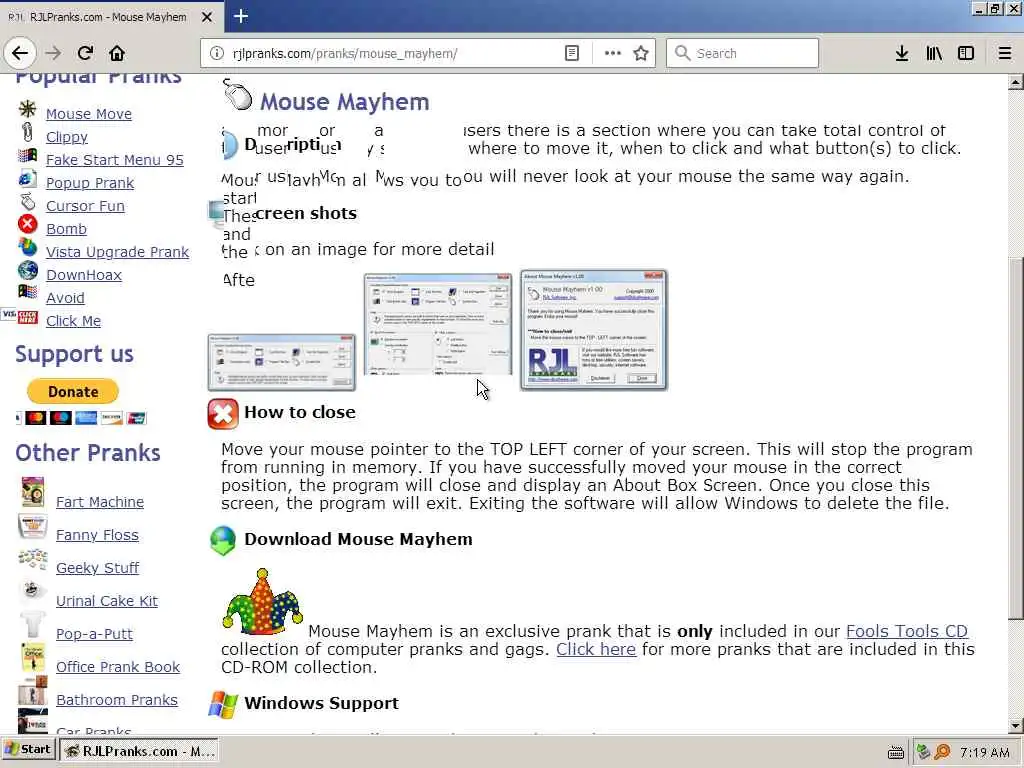The width and height of the screenshot is (1024, 768).
Task: Open the downloads panel
Action: pyautogui.click(x=902, y=53)
